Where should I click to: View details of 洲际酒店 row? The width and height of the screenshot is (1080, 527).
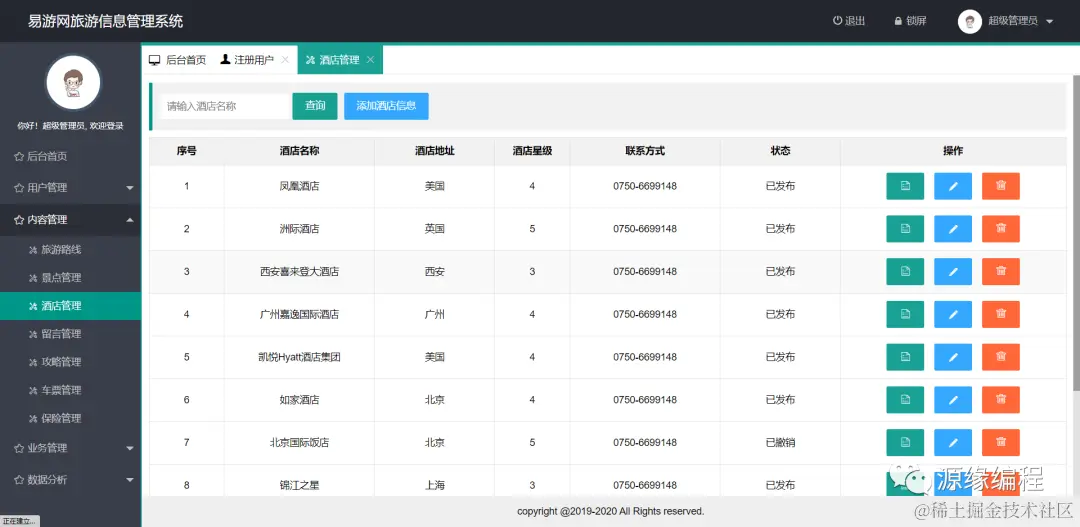click(x=904, y=229)
